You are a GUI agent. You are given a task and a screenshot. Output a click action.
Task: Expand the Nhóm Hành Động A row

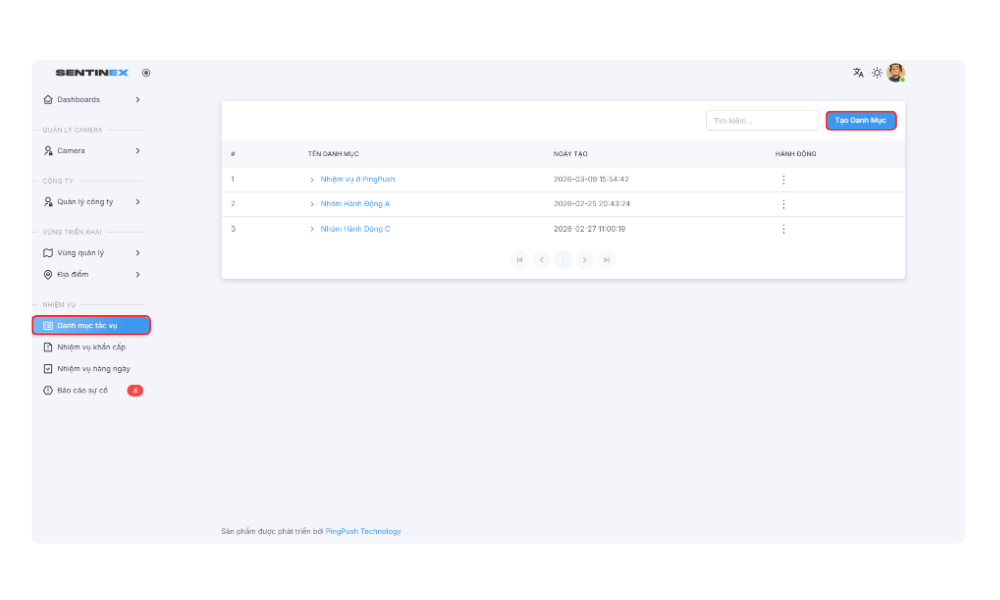312,204
